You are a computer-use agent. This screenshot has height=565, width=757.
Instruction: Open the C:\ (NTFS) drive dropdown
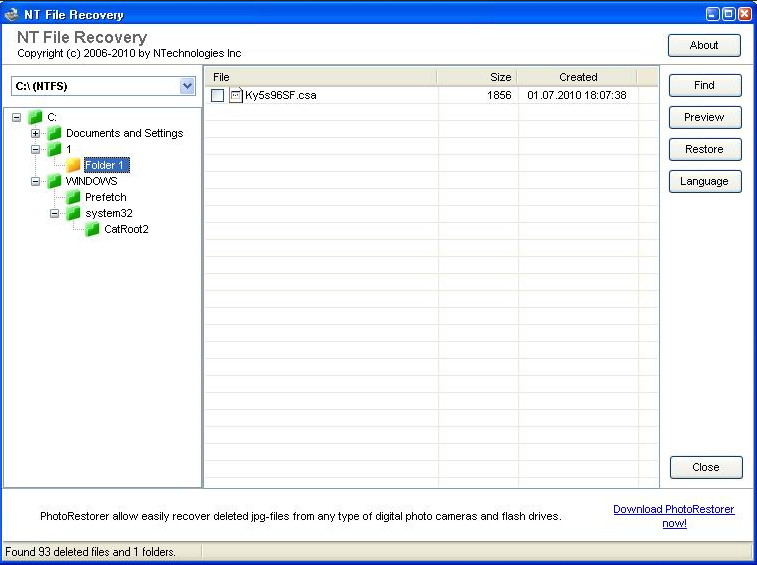click(187, 86)
